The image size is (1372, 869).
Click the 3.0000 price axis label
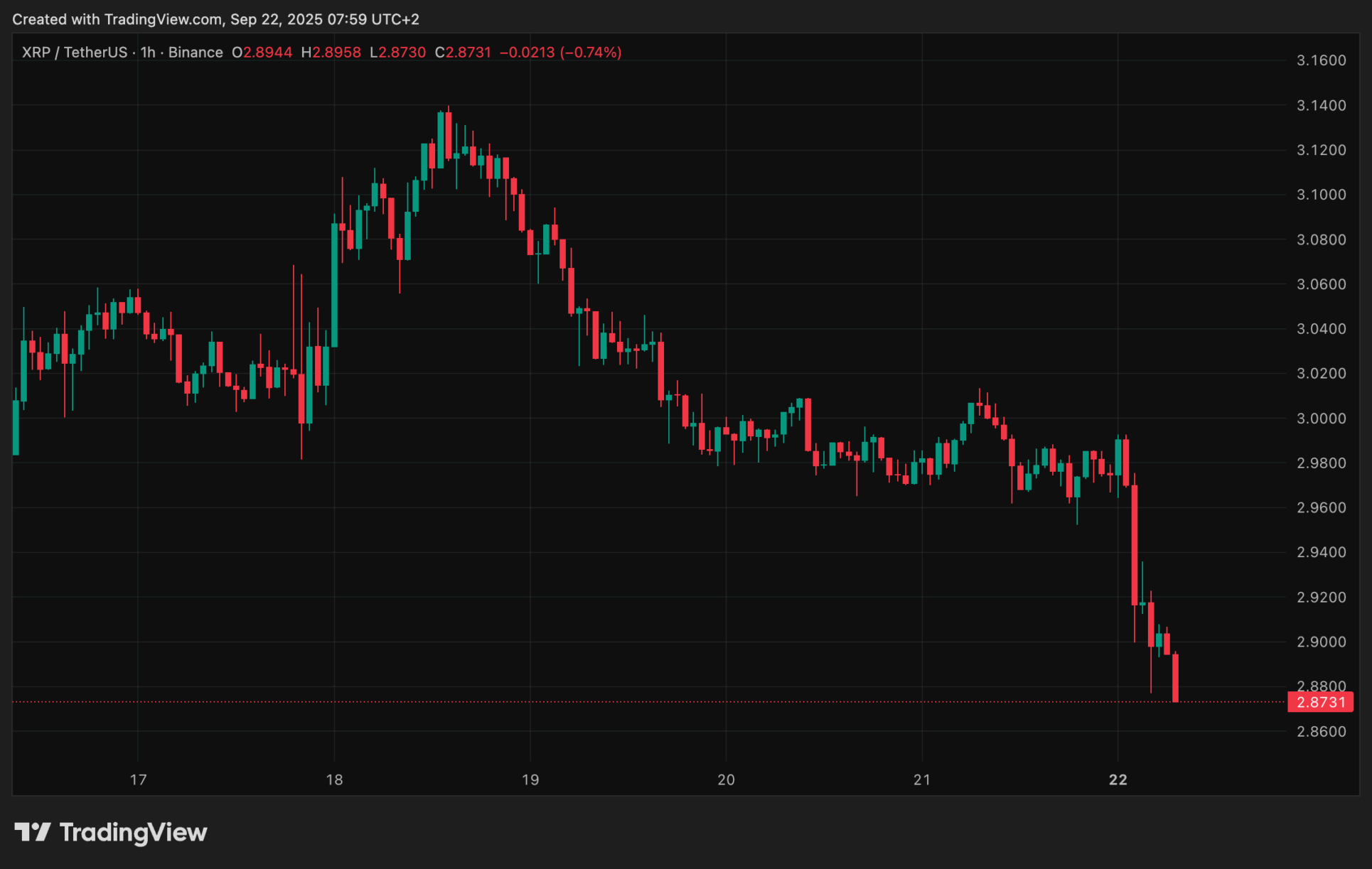(1321, 419)
